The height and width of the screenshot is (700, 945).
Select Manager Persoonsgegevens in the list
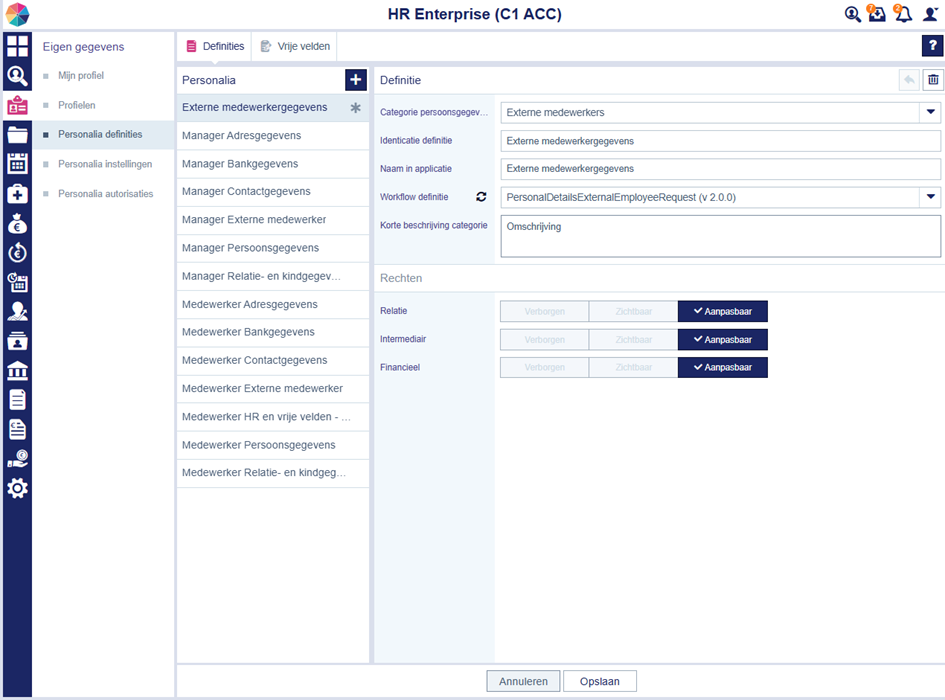272,248
